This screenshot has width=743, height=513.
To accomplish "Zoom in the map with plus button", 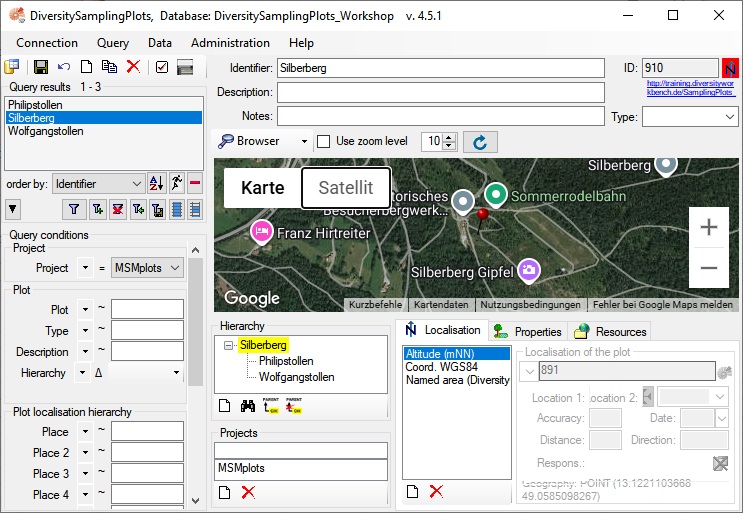I will point(708,228).
